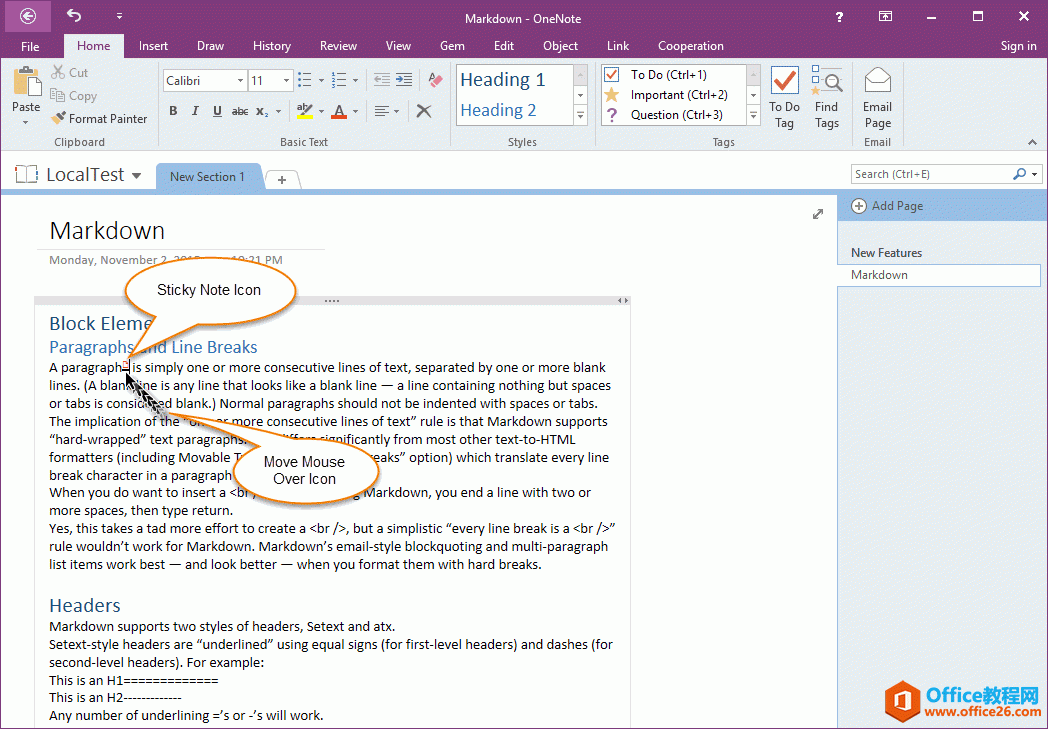Apply yellow text highlight color
1048x729 pixels.
[x=305, y=111]
